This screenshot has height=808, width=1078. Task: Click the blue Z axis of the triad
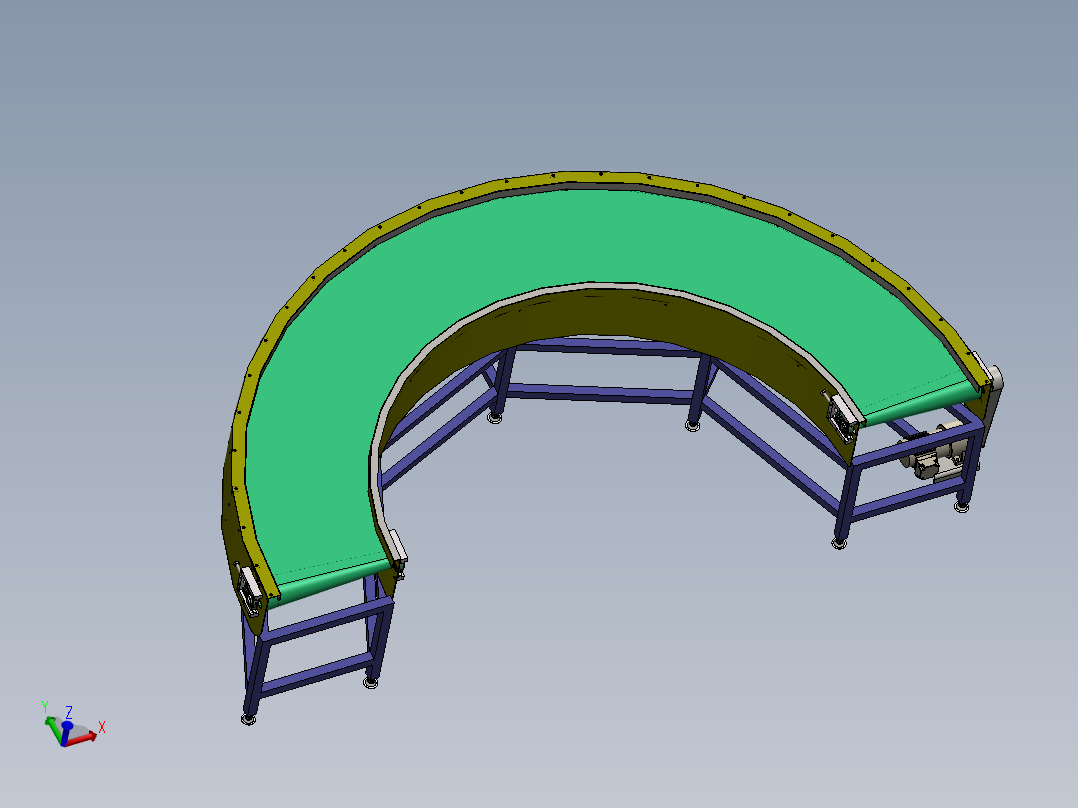tap(66, 733)
